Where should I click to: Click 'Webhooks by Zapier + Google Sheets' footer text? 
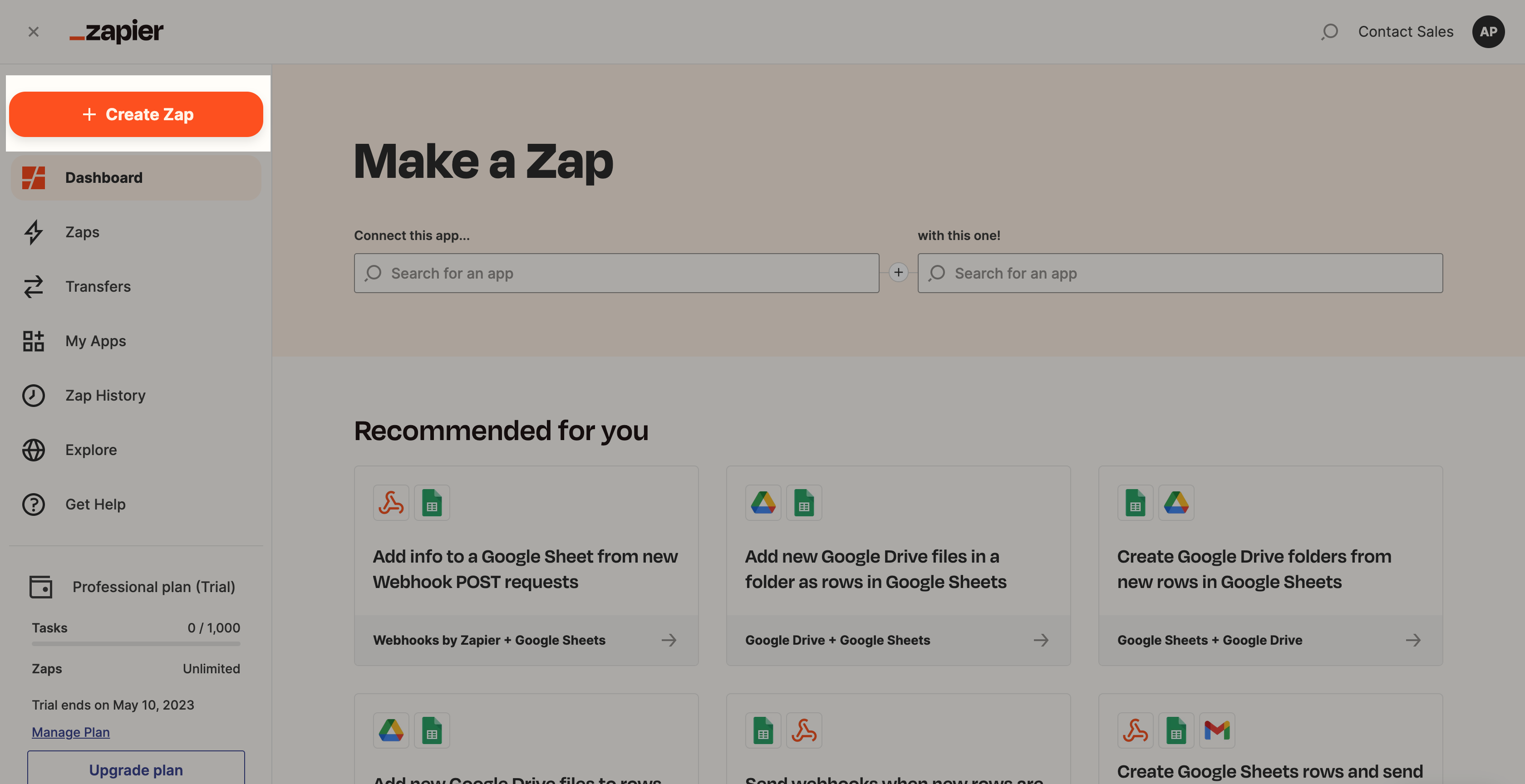[489, 640]
